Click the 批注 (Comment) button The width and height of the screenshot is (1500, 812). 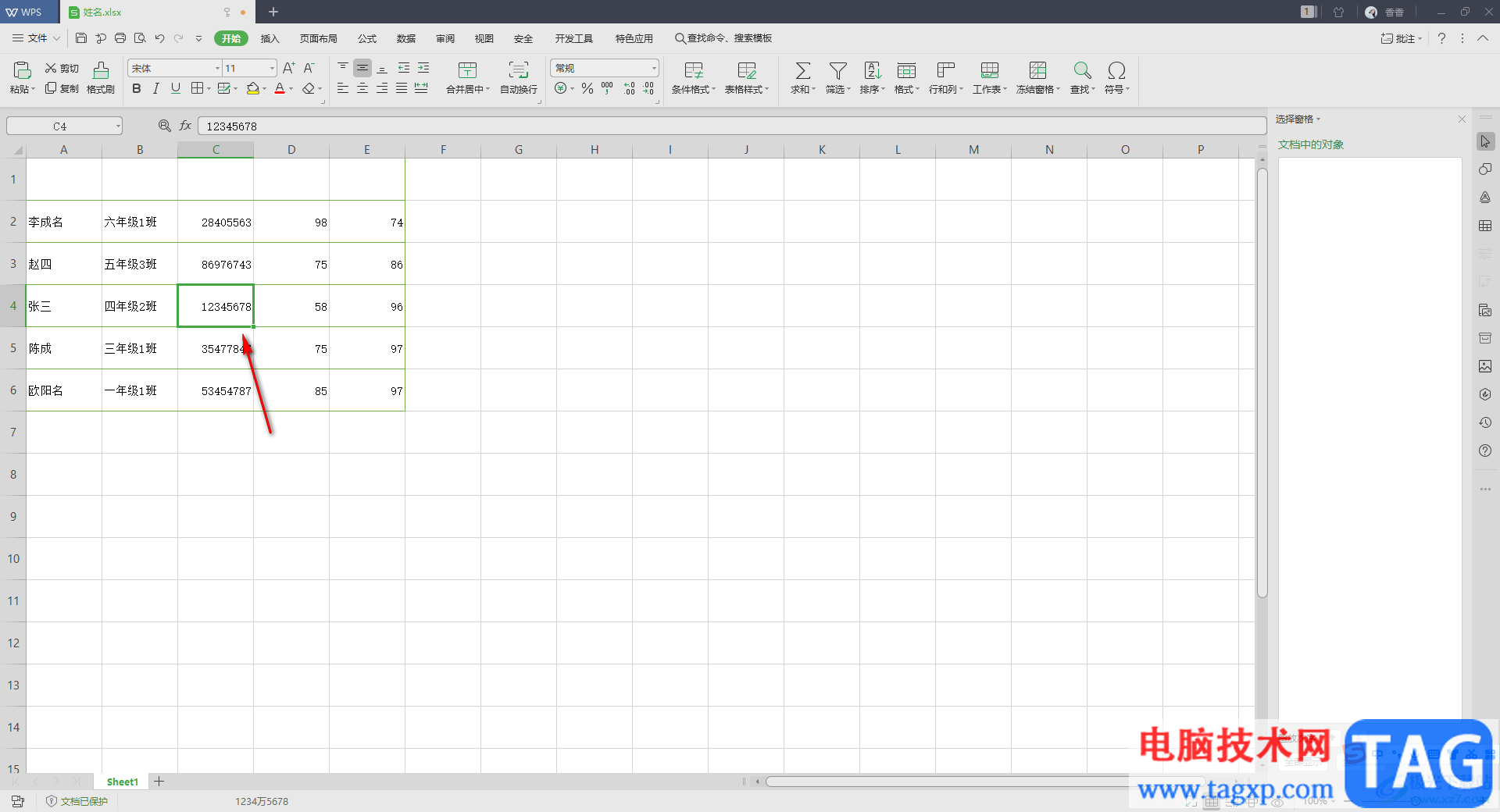1402,38
